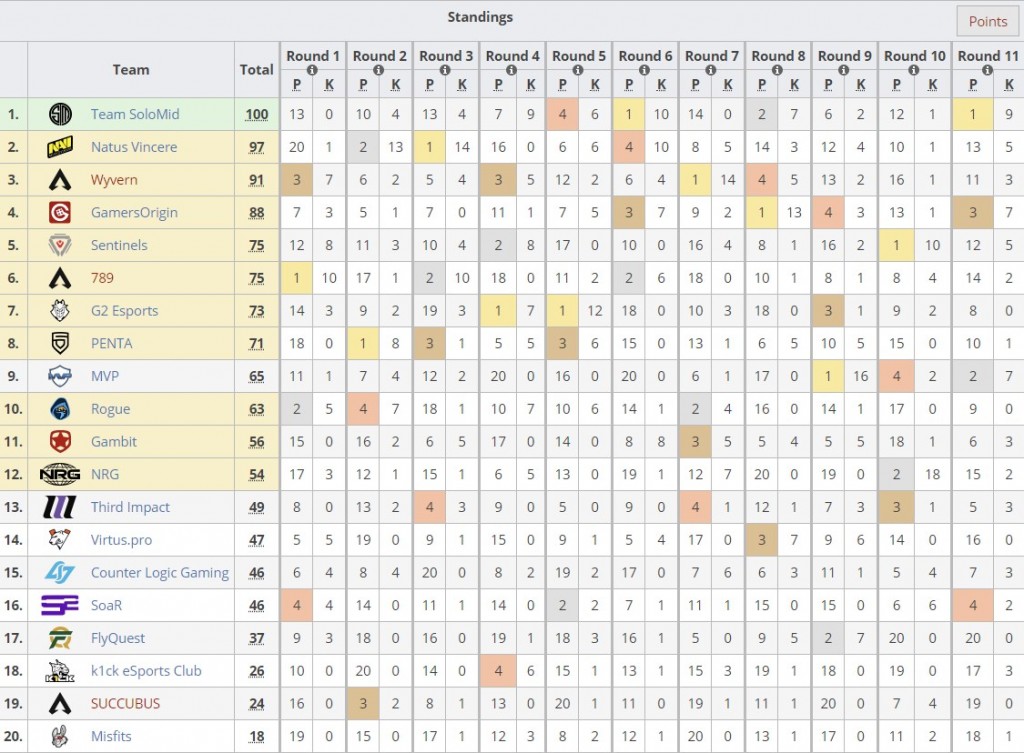Open the SoaR team link
This screenshot has height=753, width=1024.
click(106, 605)
